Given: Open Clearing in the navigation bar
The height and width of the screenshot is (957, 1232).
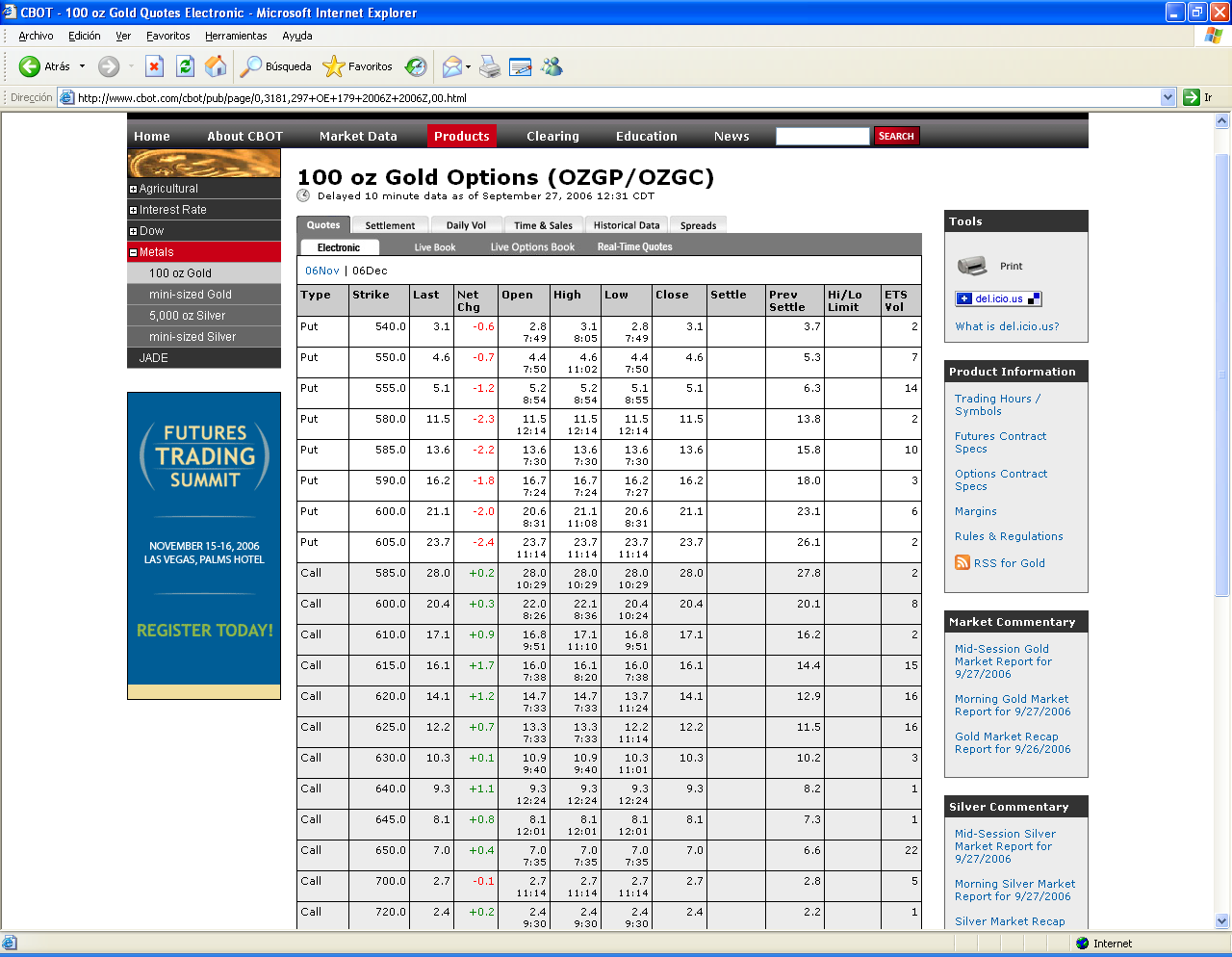Looking at the screenshot, I should point(552,136).
